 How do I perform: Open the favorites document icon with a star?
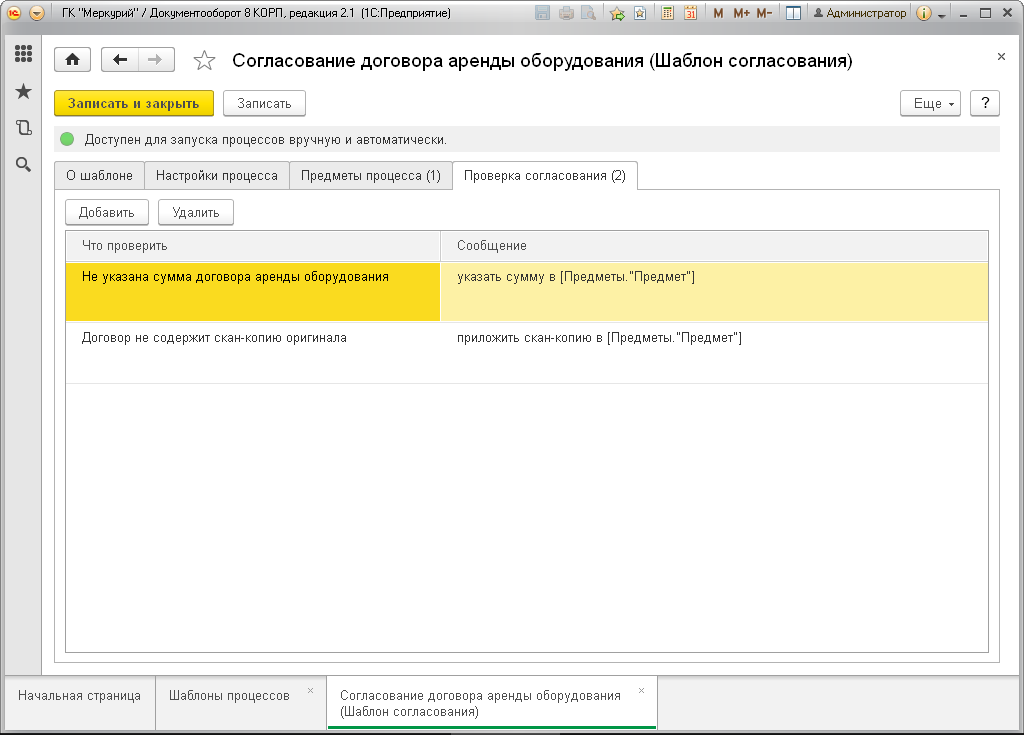click(640, 13)
